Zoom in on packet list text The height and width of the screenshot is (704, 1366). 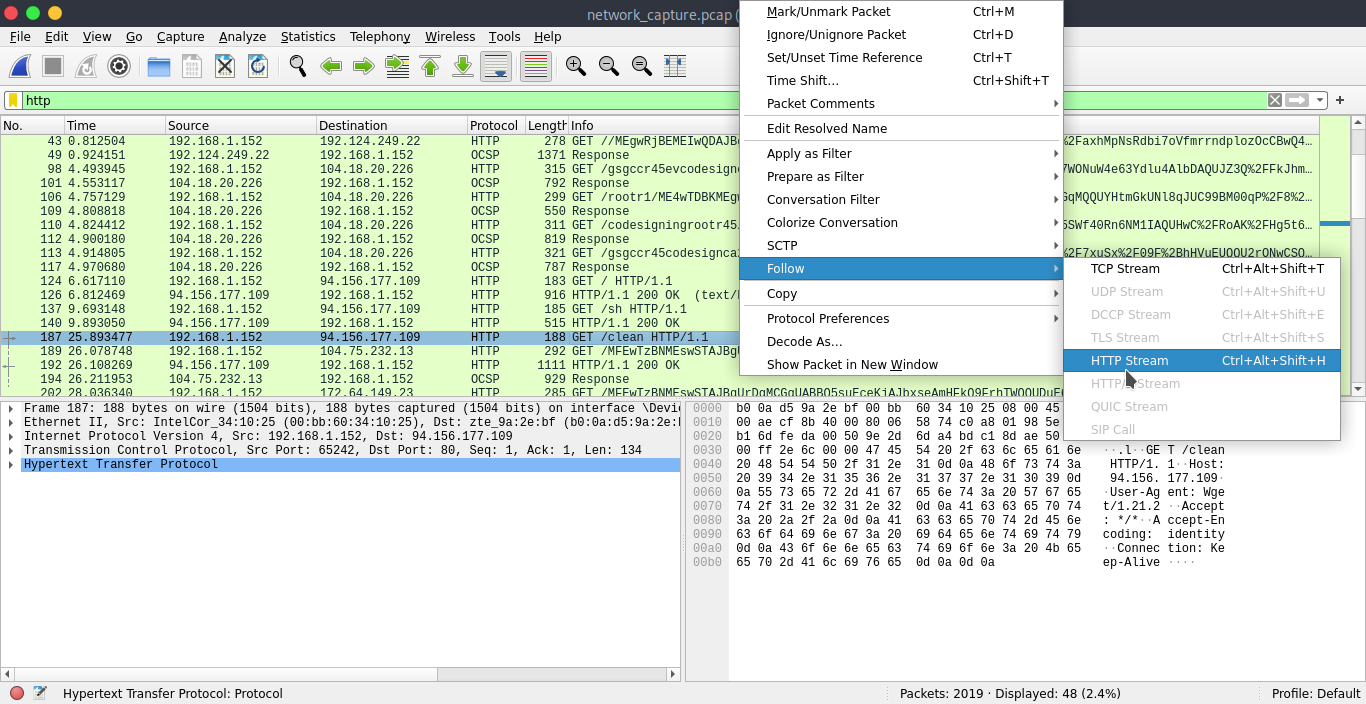(x=575, y=66)
